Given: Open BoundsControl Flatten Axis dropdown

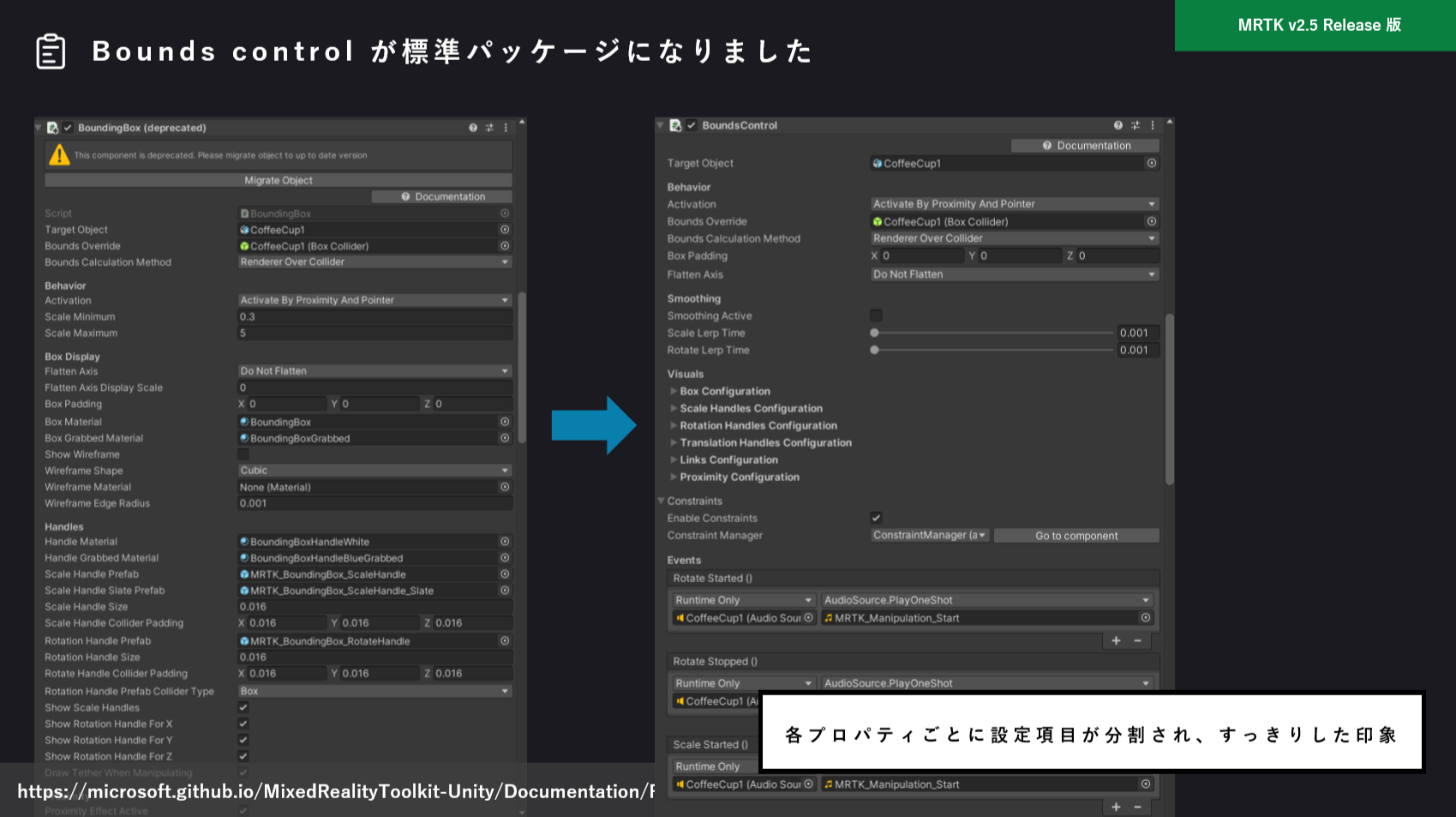Looking at the screenshot, I should [1015, 274].
